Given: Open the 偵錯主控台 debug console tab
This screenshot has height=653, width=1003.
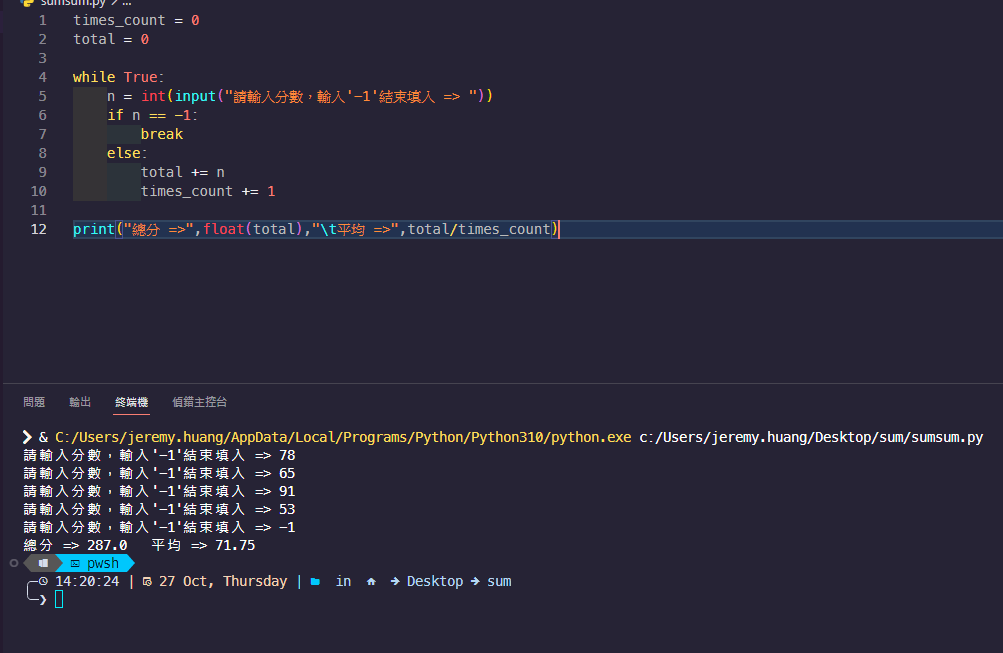Looking at the screenshot, I should (x=200, y=402).
